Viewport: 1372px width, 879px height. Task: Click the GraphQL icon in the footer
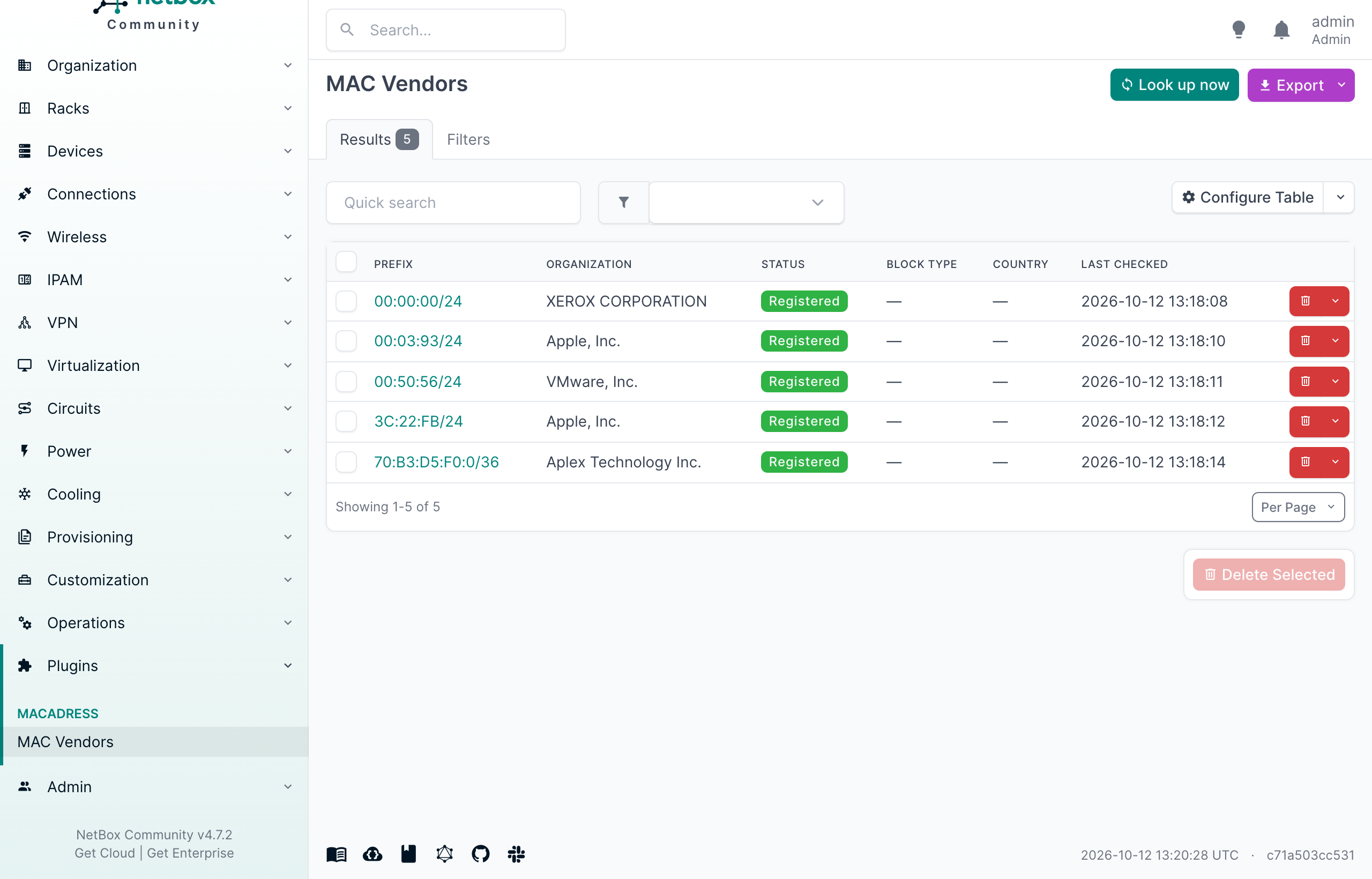click(x=445, y=854)
